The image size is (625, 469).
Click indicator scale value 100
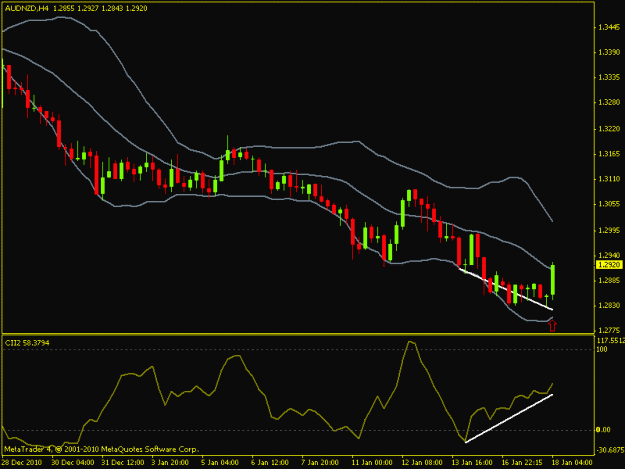click(602, 349)
